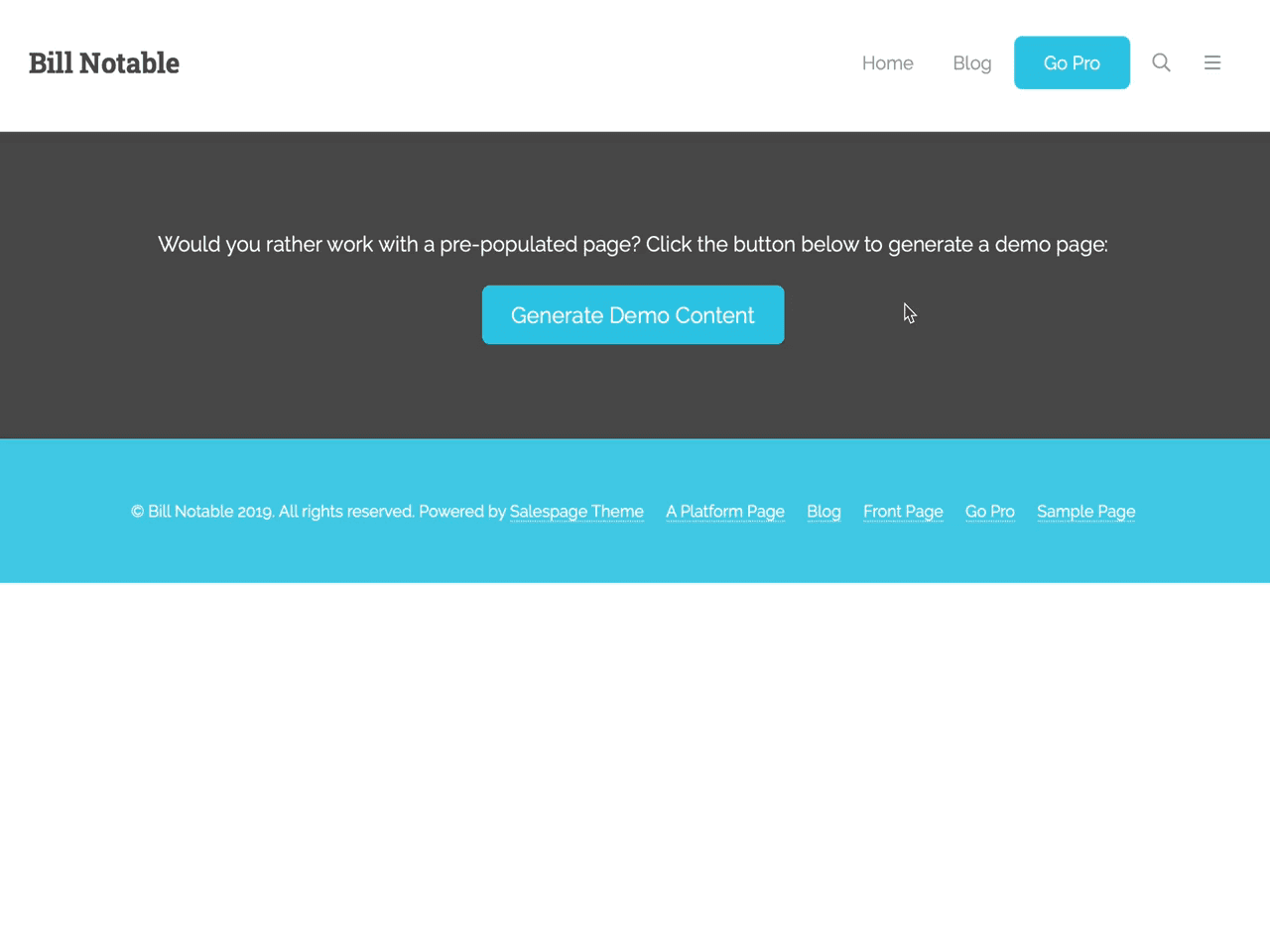Expand the three-line navigation menu
The image size is (1270, 952).
[x=1212, y=62]
